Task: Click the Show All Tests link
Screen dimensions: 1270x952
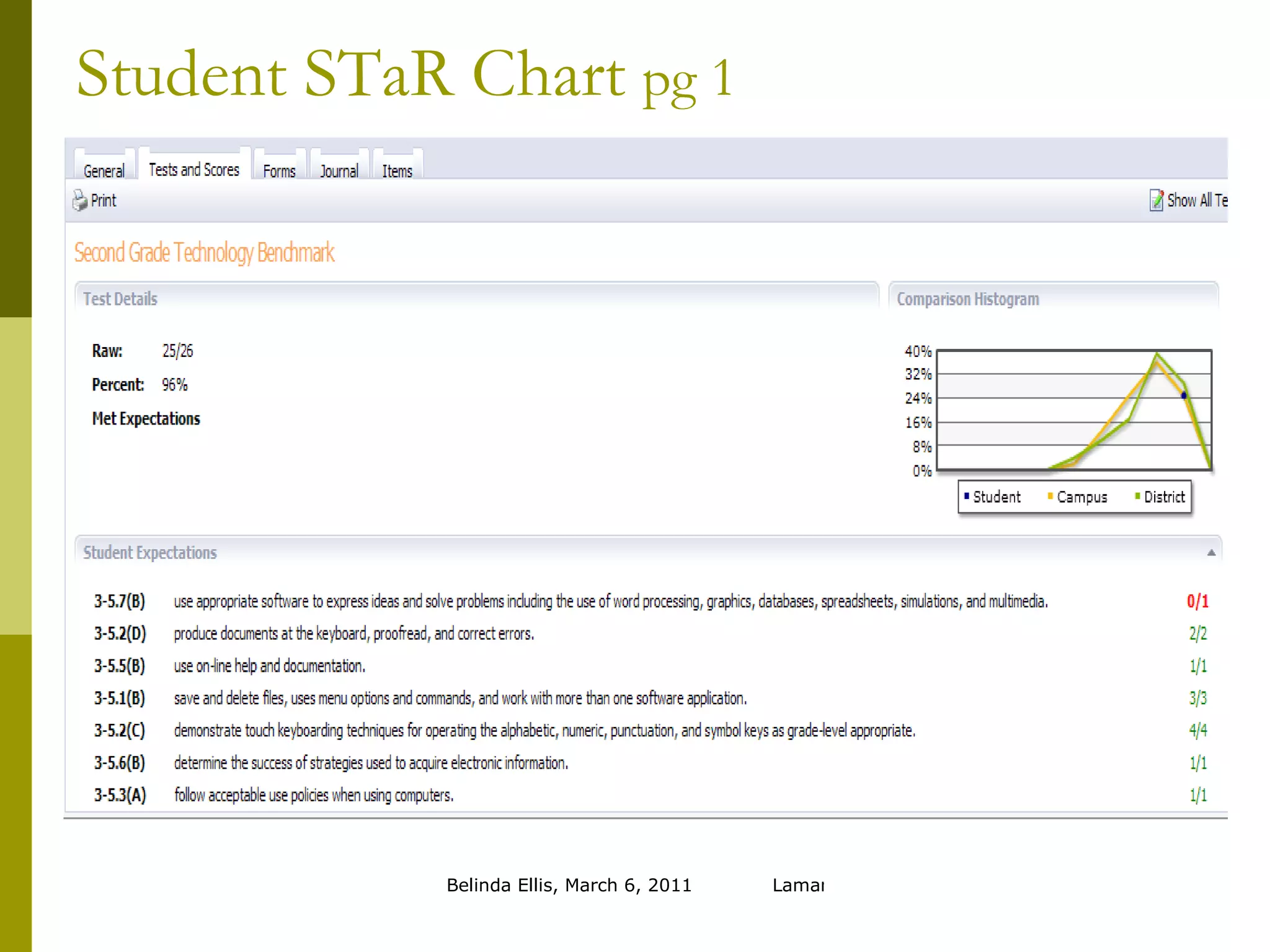Action: pyautogui.click(x=1197, y=200)
